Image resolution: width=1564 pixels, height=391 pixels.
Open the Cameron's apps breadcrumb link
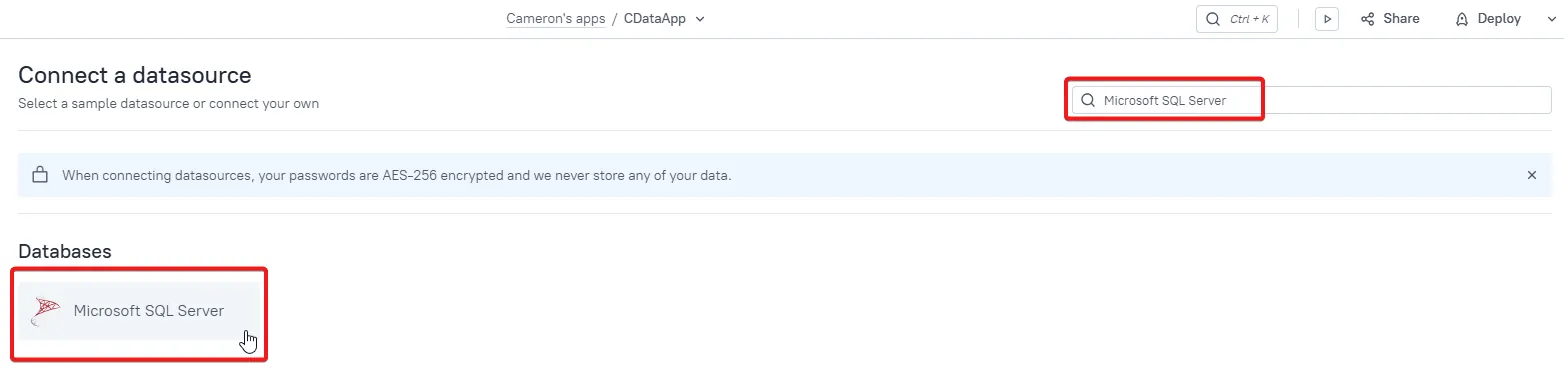click(x=555, y=19)
